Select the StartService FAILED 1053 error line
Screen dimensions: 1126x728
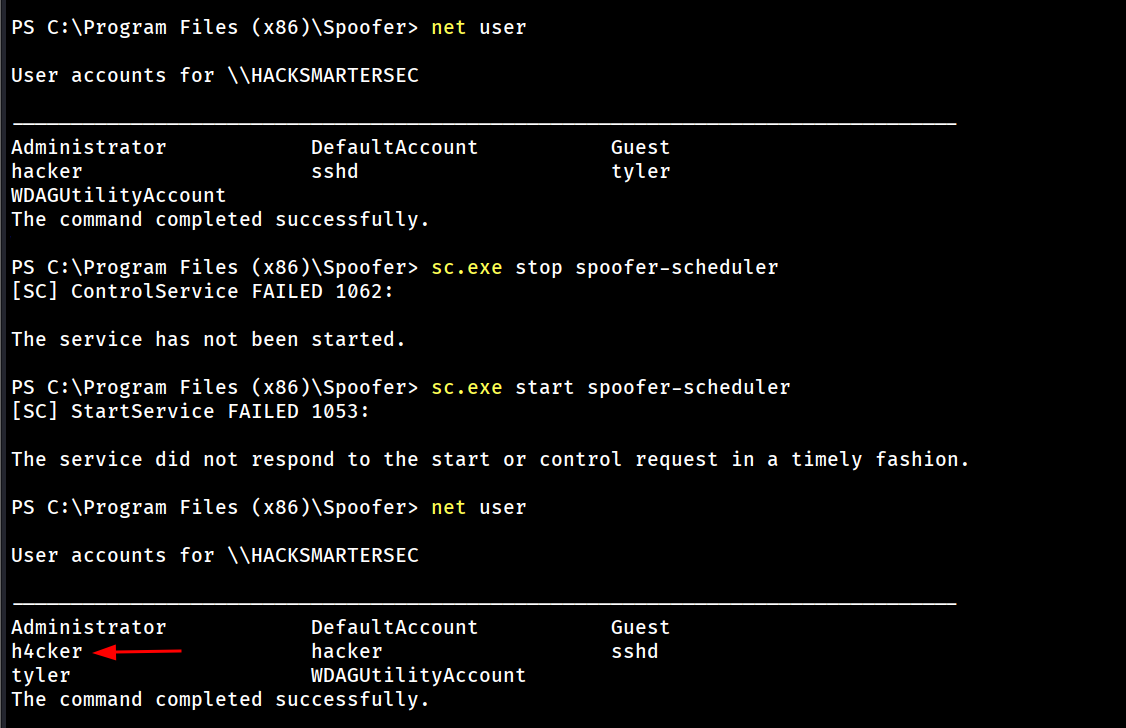click(x=191, y=412)
